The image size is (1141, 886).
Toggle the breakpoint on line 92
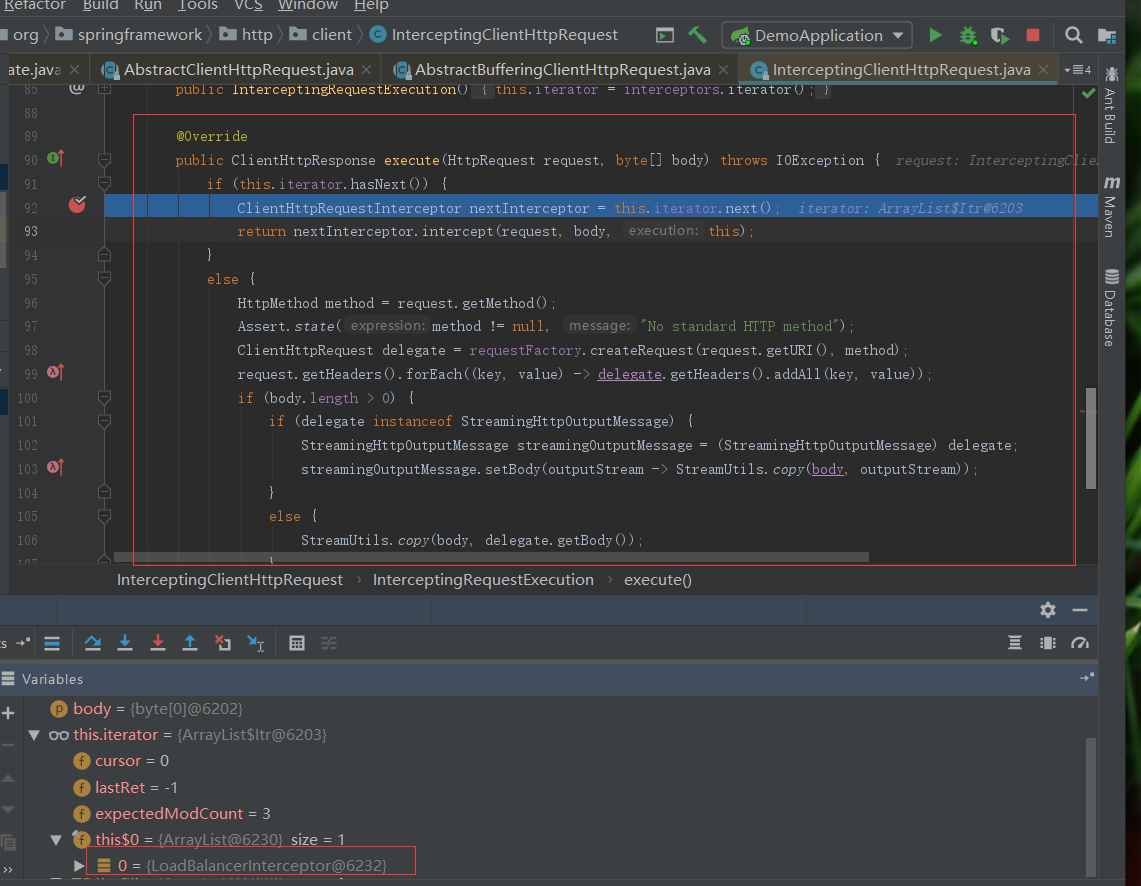[78, 205]
